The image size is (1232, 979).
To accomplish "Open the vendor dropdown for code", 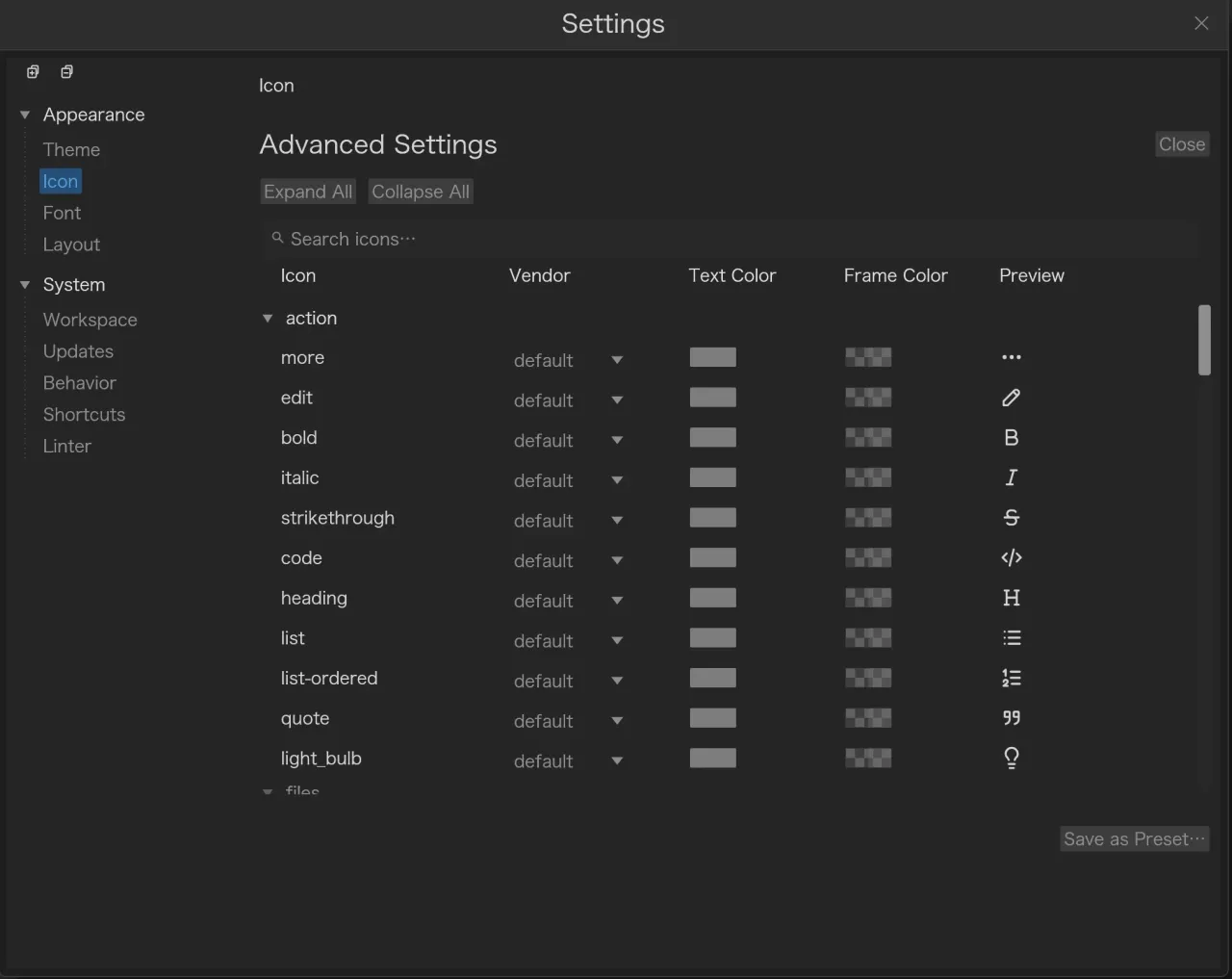I will coord(568,561).
